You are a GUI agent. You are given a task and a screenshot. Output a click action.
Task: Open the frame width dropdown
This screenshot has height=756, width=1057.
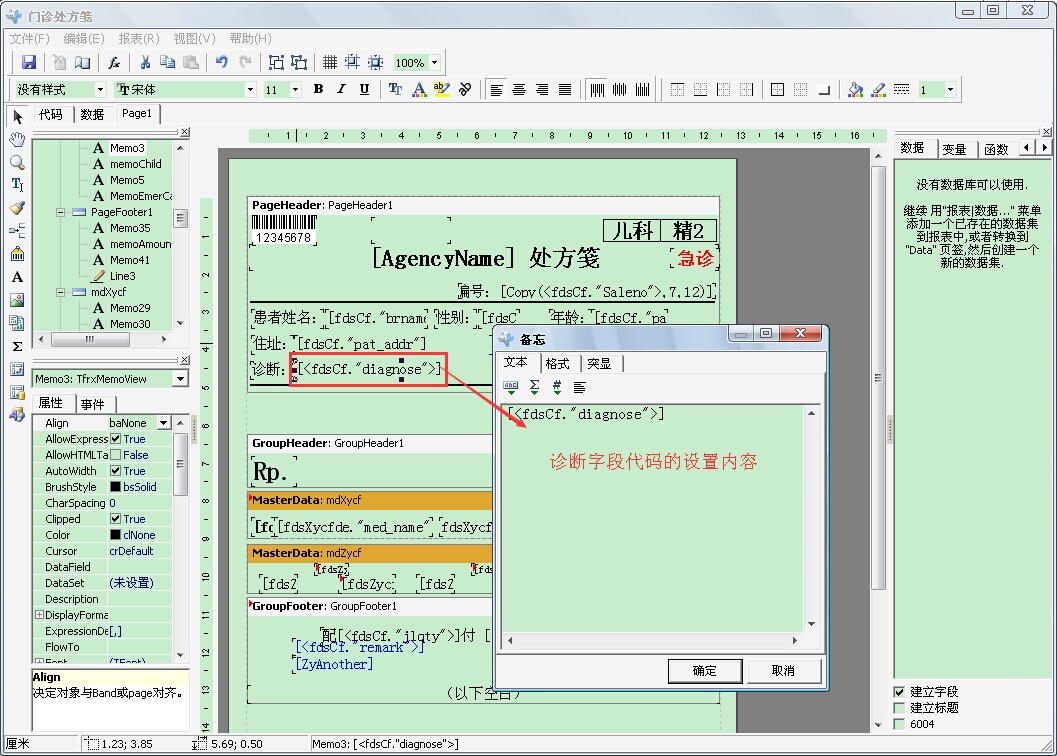pyautogui.click(x=950, y=89)
